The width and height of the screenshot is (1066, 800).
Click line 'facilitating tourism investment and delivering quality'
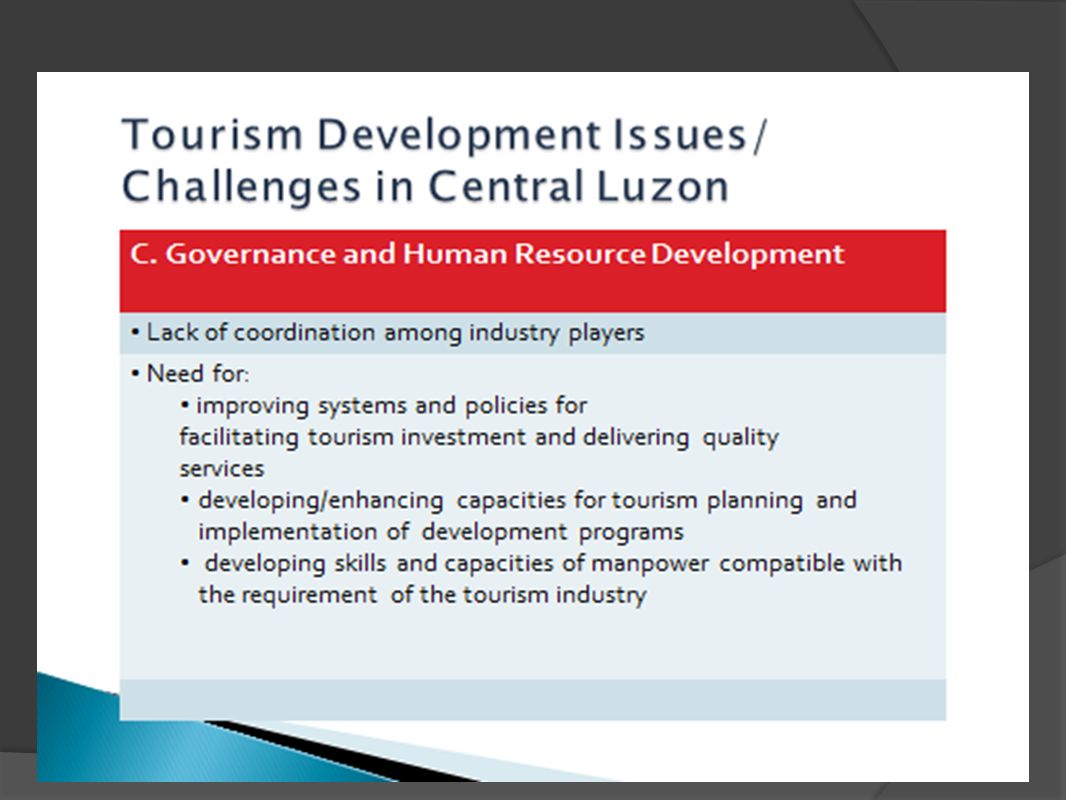(479, 438)
